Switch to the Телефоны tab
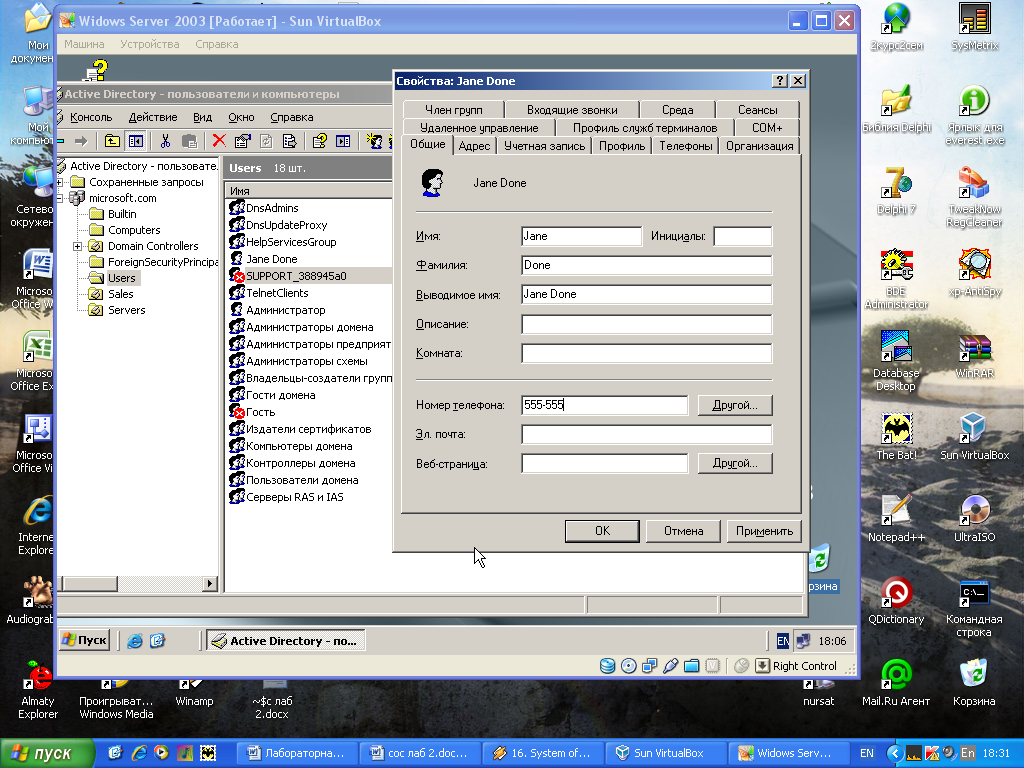 tap(686, 146)
